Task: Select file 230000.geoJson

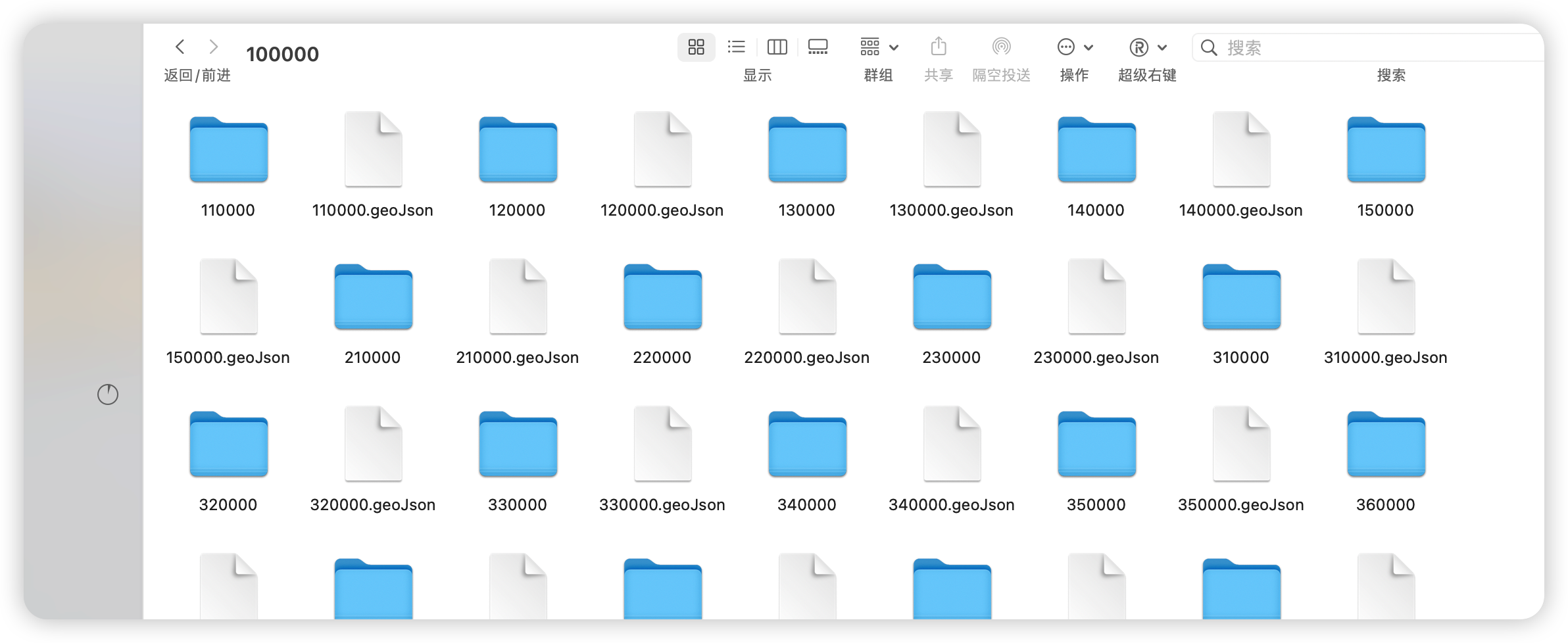Action: 1096,297
